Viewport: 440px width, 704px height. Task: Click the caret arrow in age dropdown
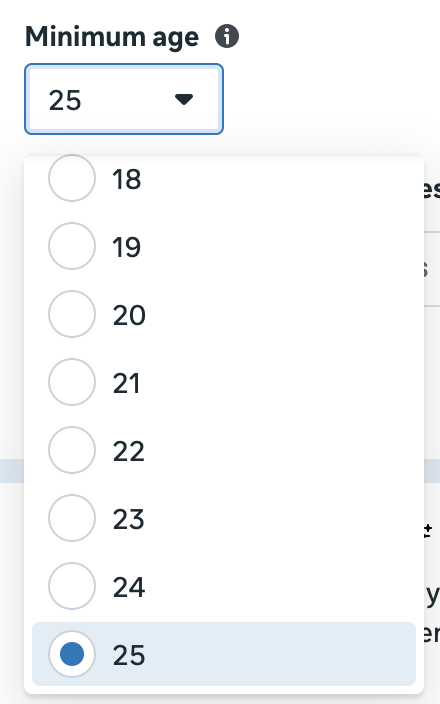[184, 99]
